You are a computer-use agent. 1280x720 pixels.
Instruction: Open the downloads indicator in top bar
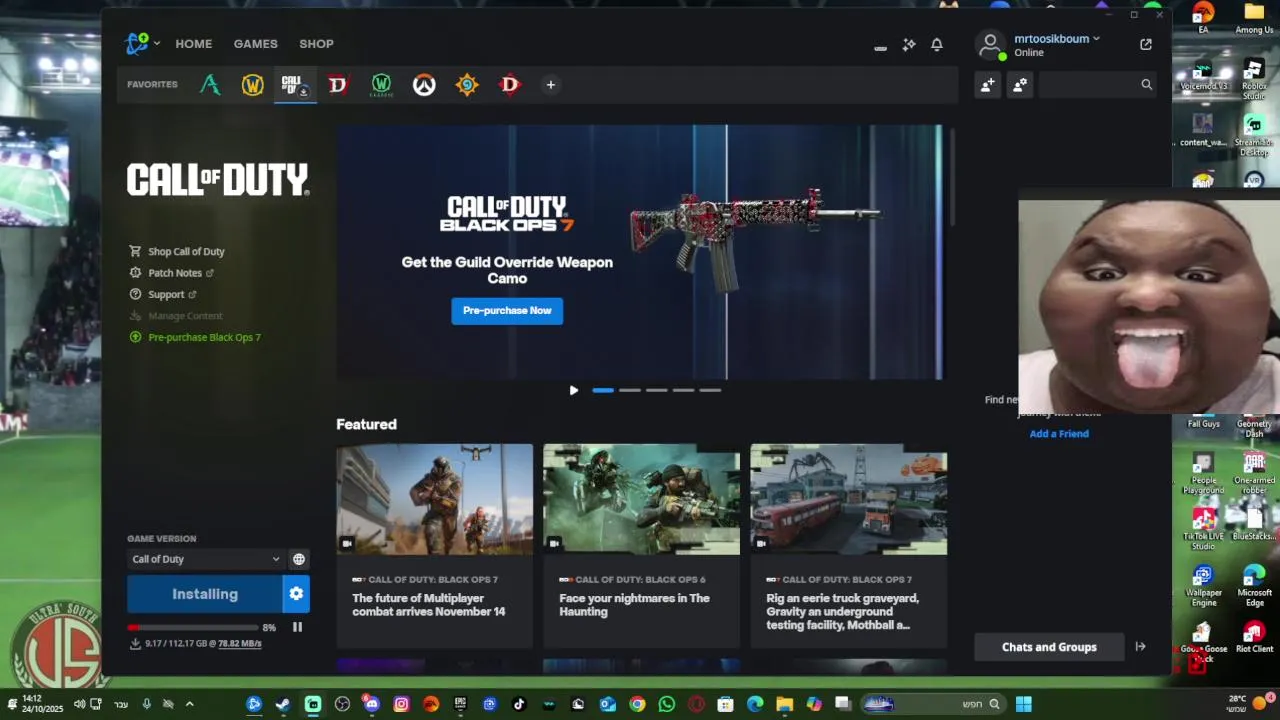(x=880, y=46)
